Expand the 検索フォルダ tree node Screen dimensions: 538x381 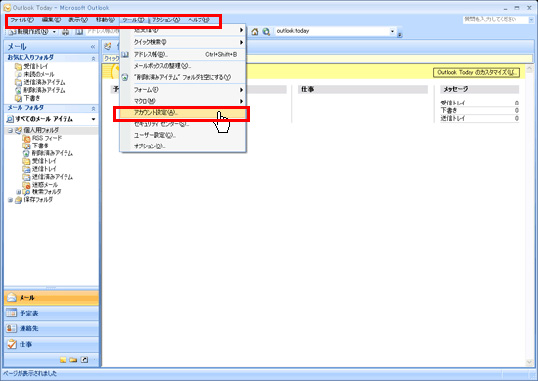point(19,192)
